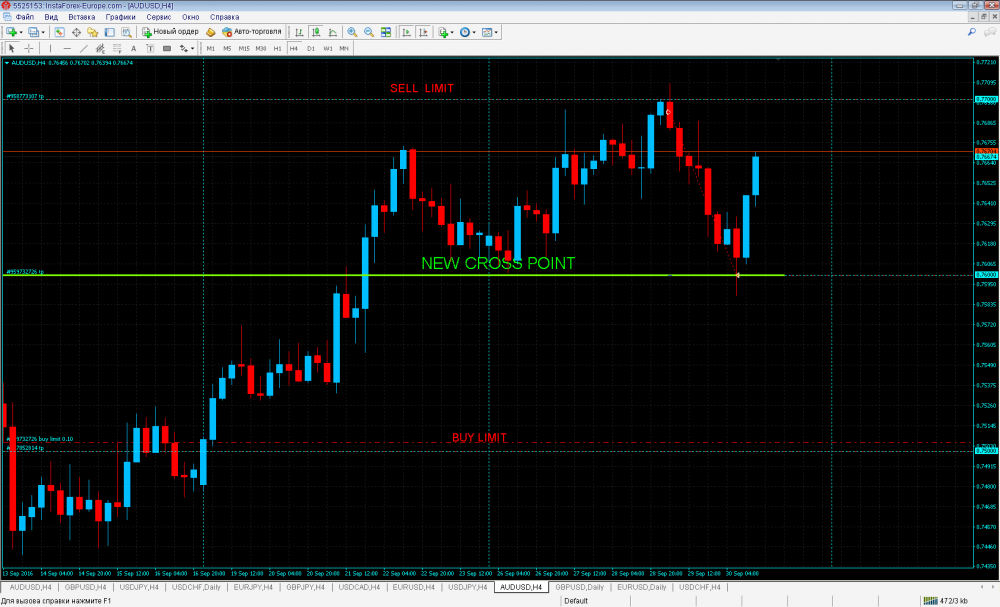Open the Файл menu
Viewport: 1000px width, 607px height.
pos(24,17)
